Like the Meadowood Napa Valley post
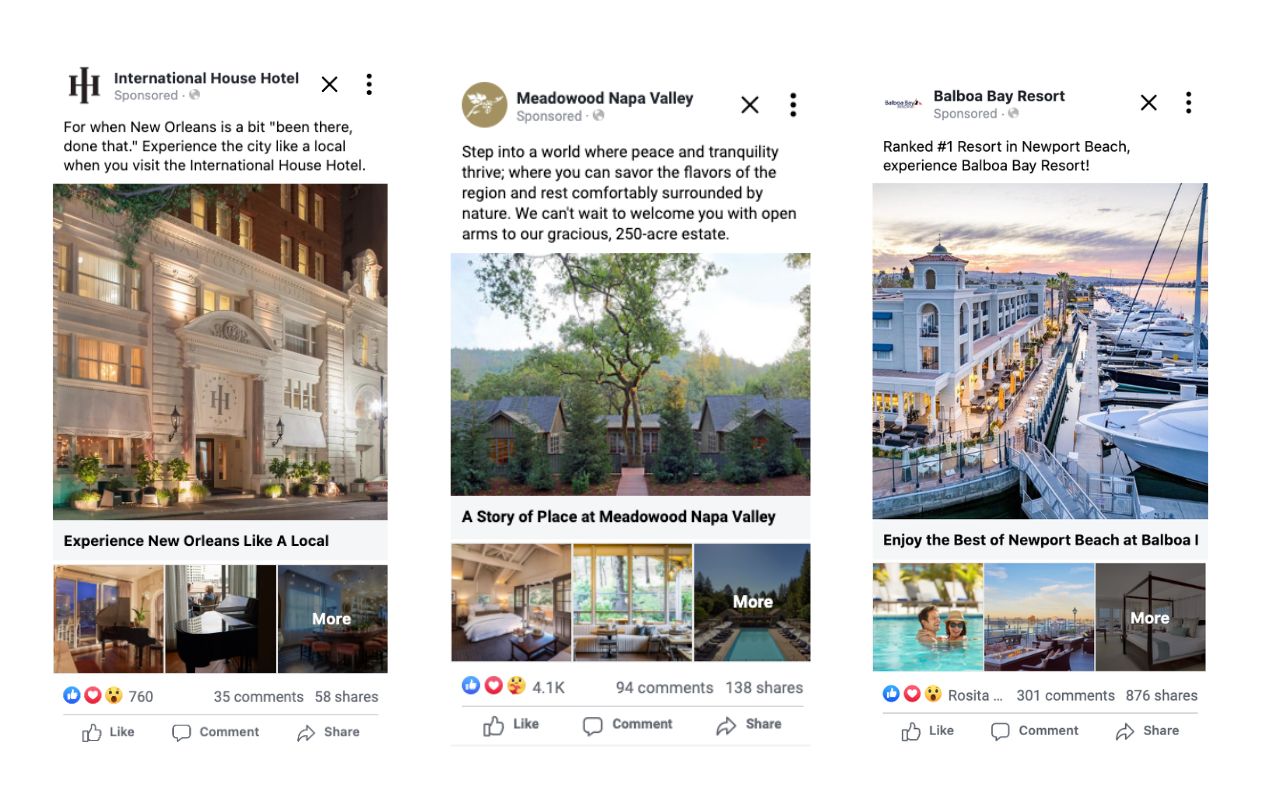 pos(511,725)
